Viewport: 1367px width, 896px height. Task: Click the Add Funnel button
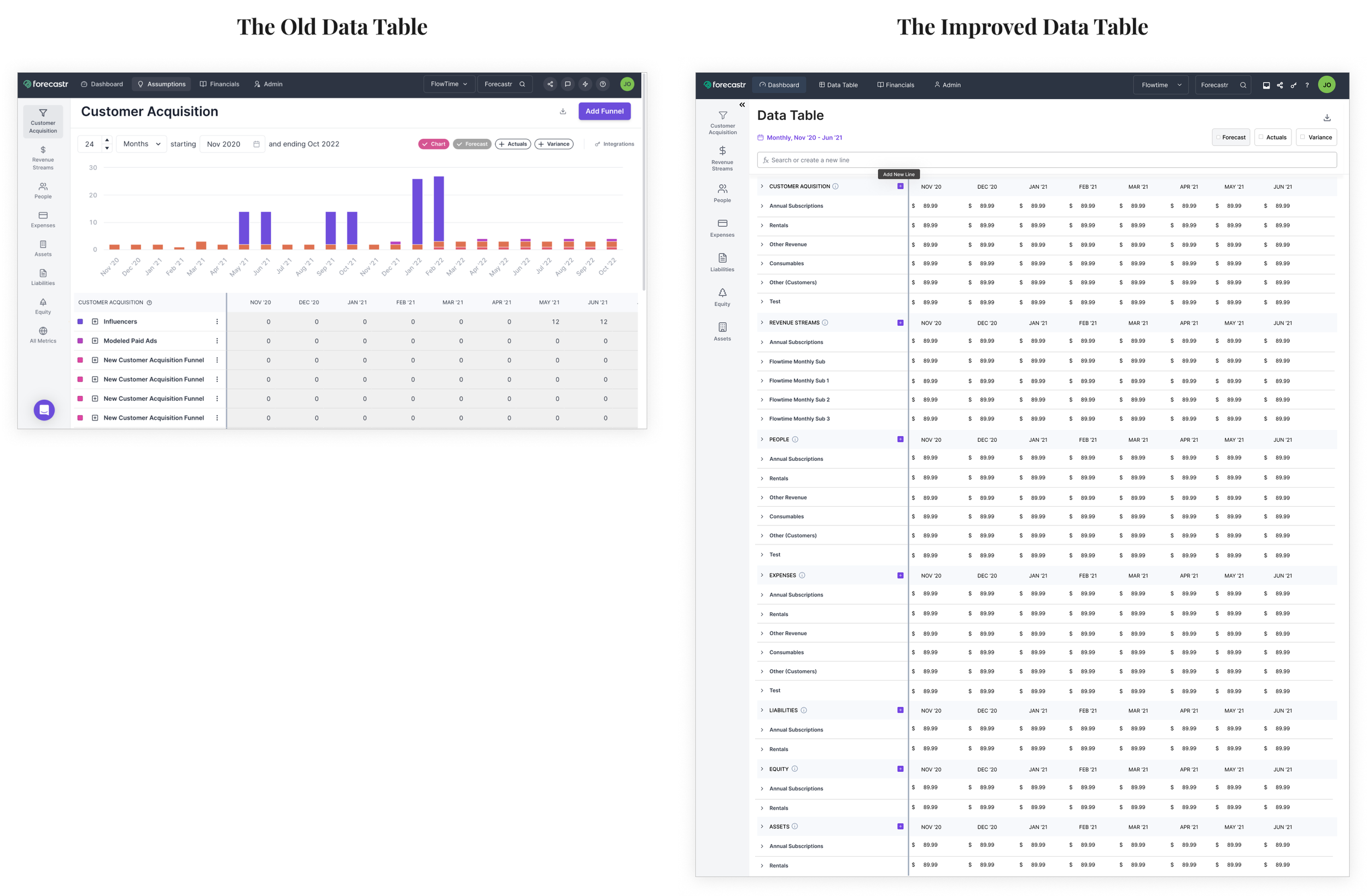pos(604,112)
